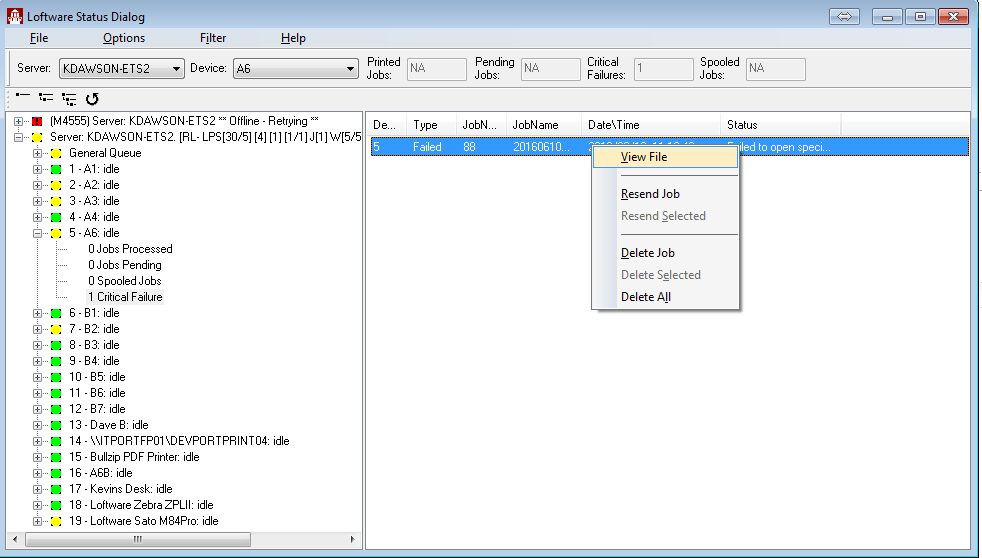Select '16 - A6B: idle' tree row

(x=101, y=473)
